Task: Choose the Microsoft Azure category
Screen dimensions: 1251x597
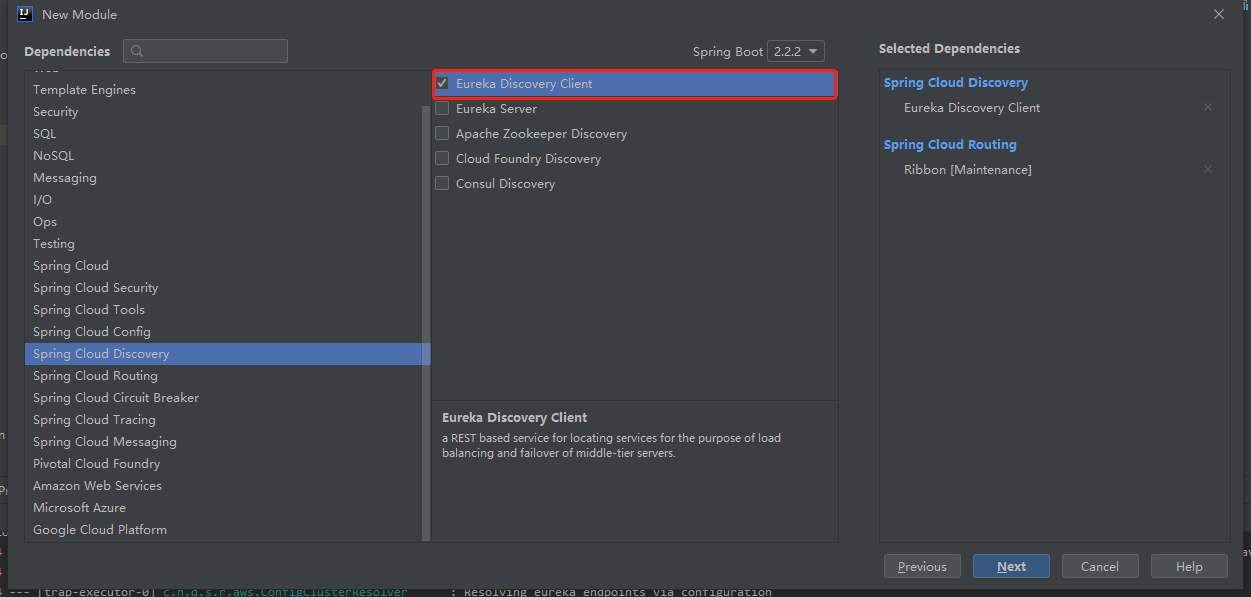Action: click(x=226, y=508)
